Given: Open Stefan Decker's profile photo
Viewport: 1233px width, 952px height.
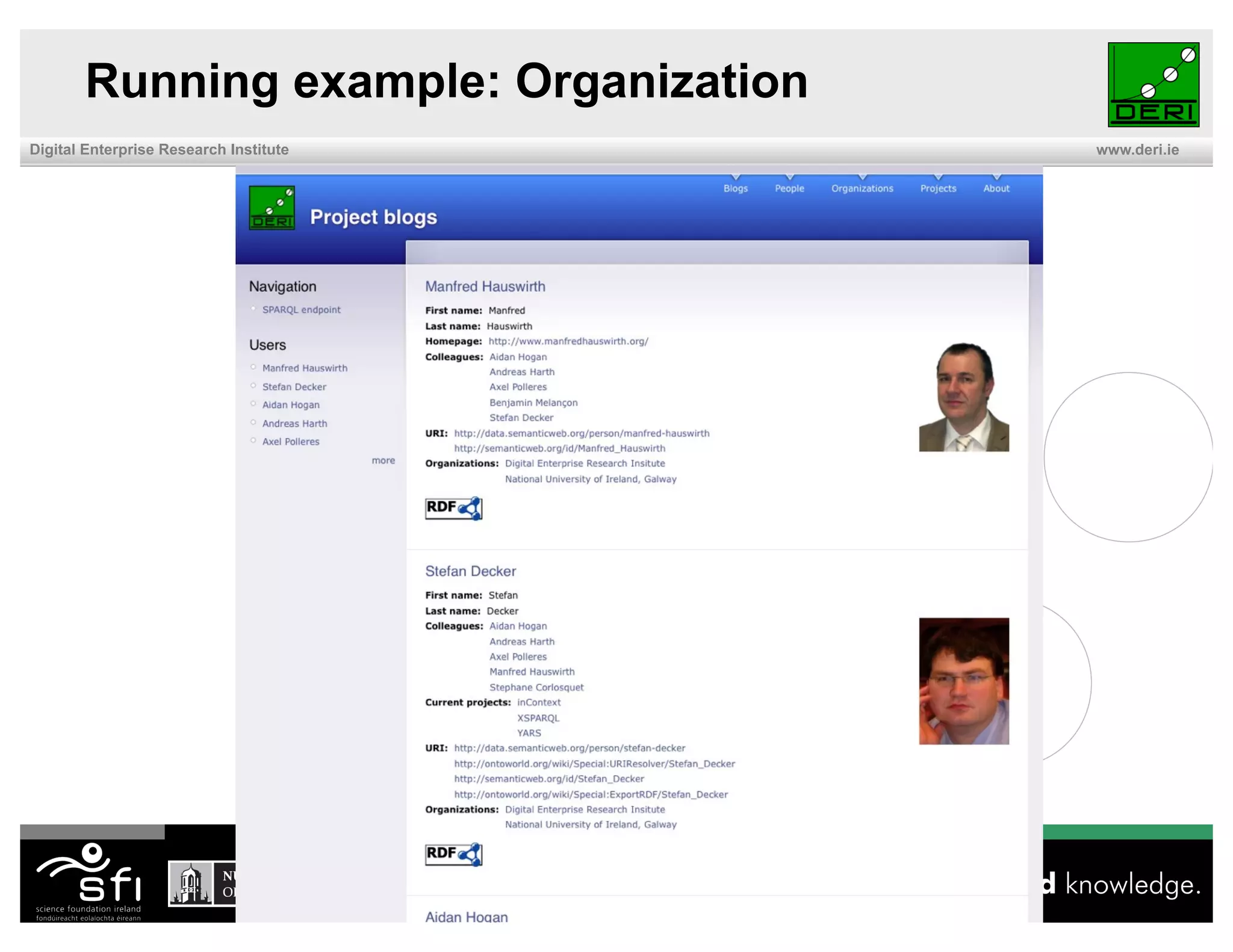Looking at the screenshot, I should [963, 681].
